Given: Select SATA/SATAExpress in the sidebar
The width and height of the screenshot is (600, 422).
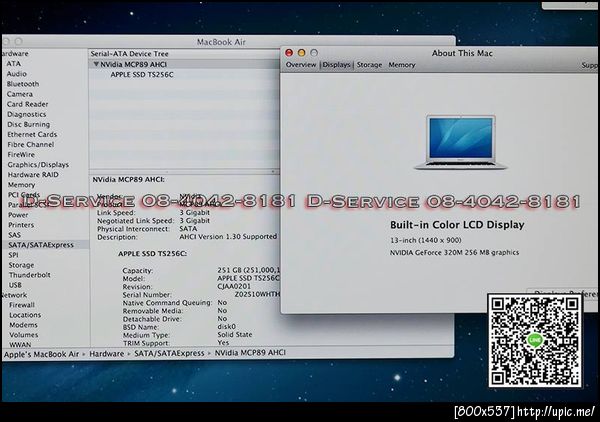Looking at the screenshot, I should [x=41, y=245].
